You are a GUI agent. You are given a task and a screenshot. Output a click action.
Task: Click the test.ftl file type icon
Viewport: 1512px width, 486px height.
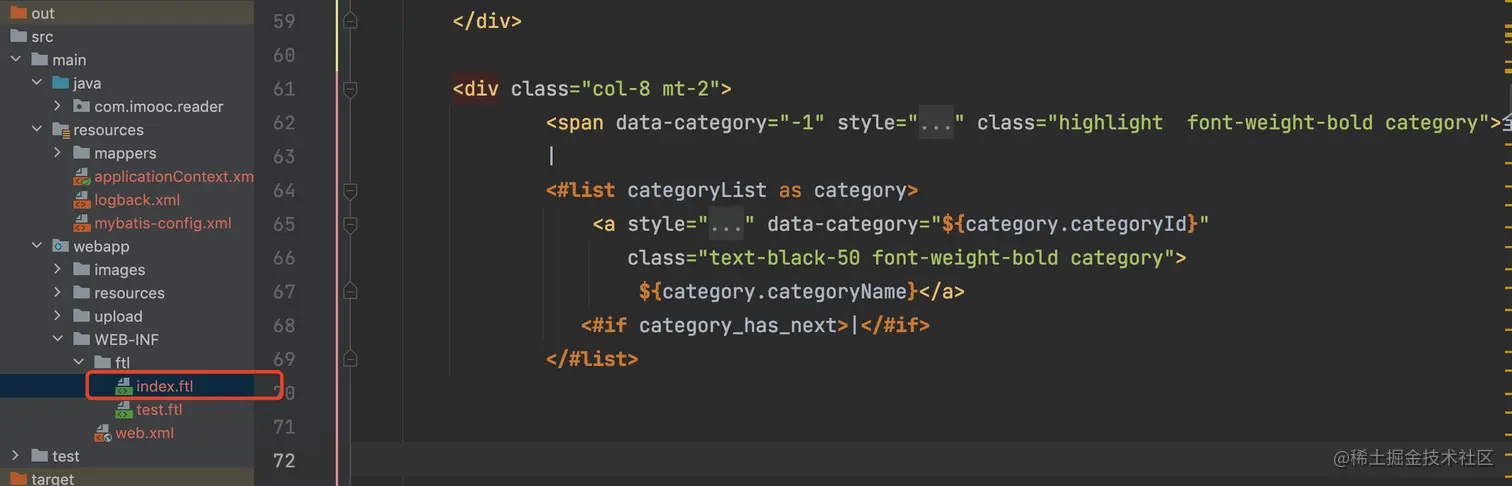124,410
